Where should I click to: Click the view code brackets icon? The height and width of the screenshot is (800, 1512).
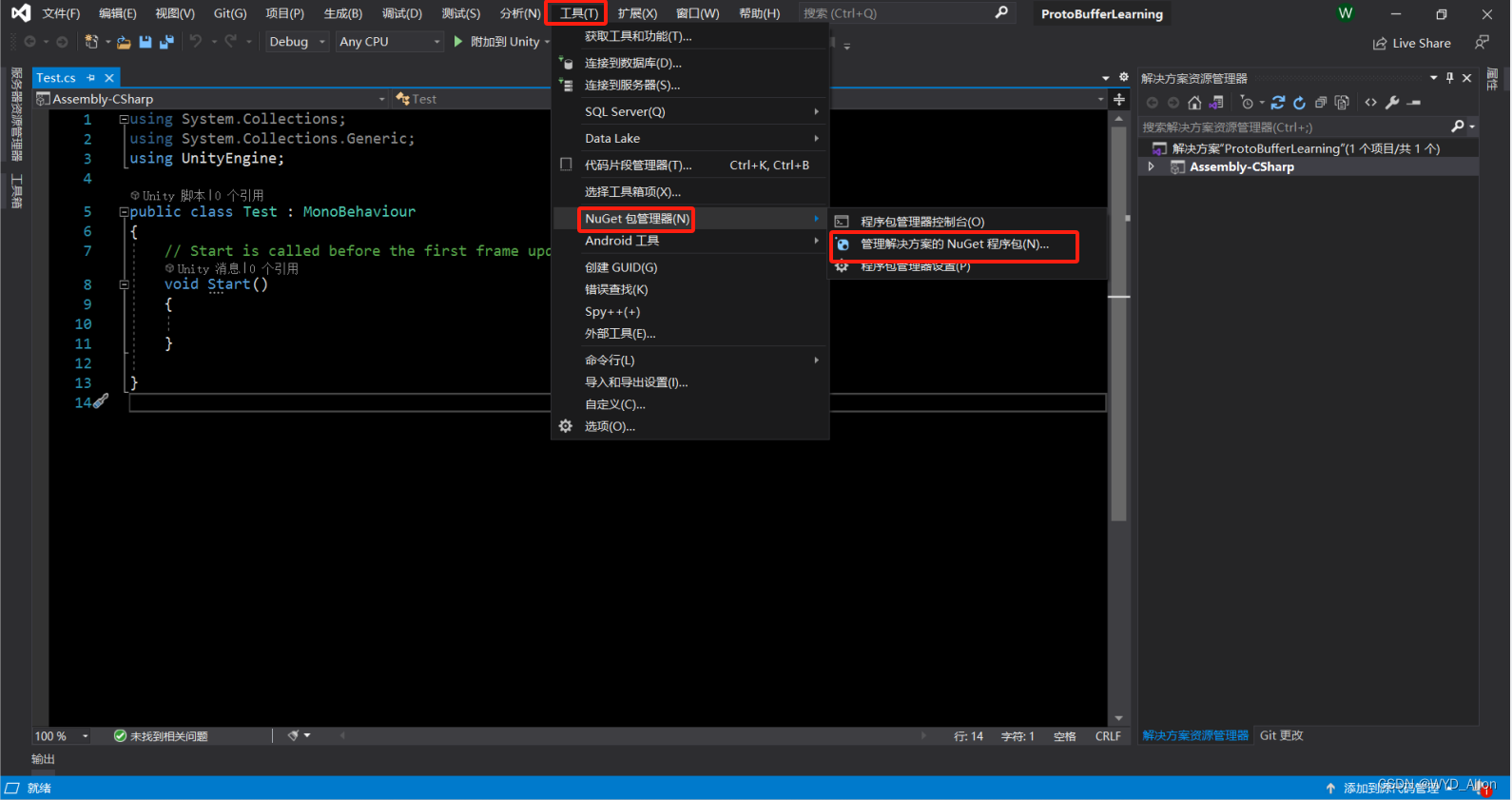coord(1370,103)
